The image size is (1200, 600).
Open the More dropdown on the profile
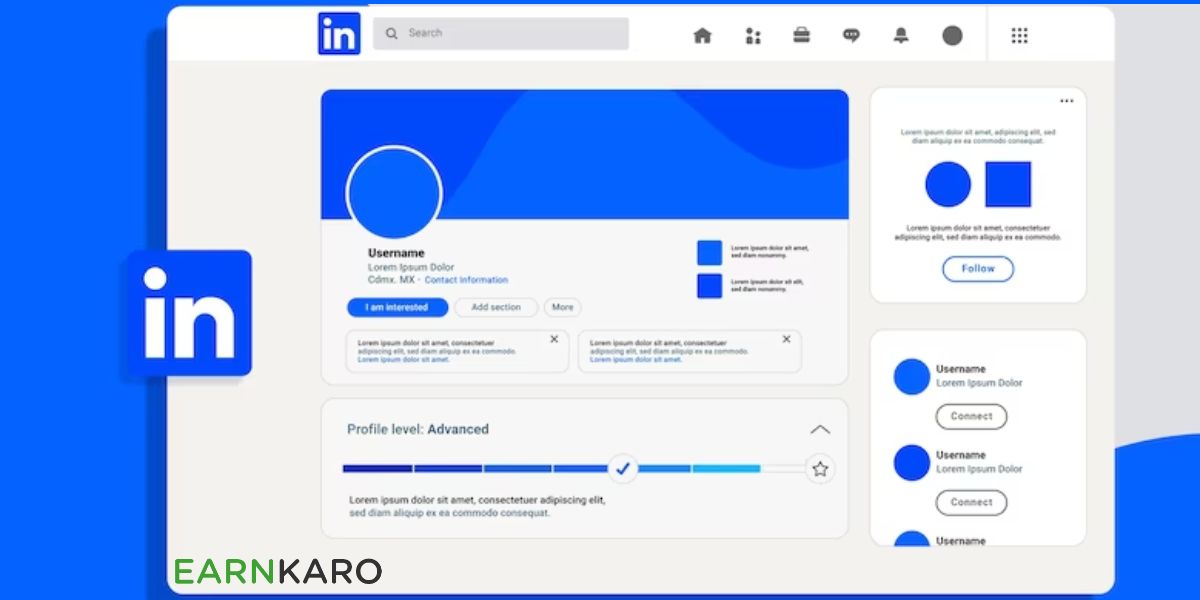click(x=562, y=307)
